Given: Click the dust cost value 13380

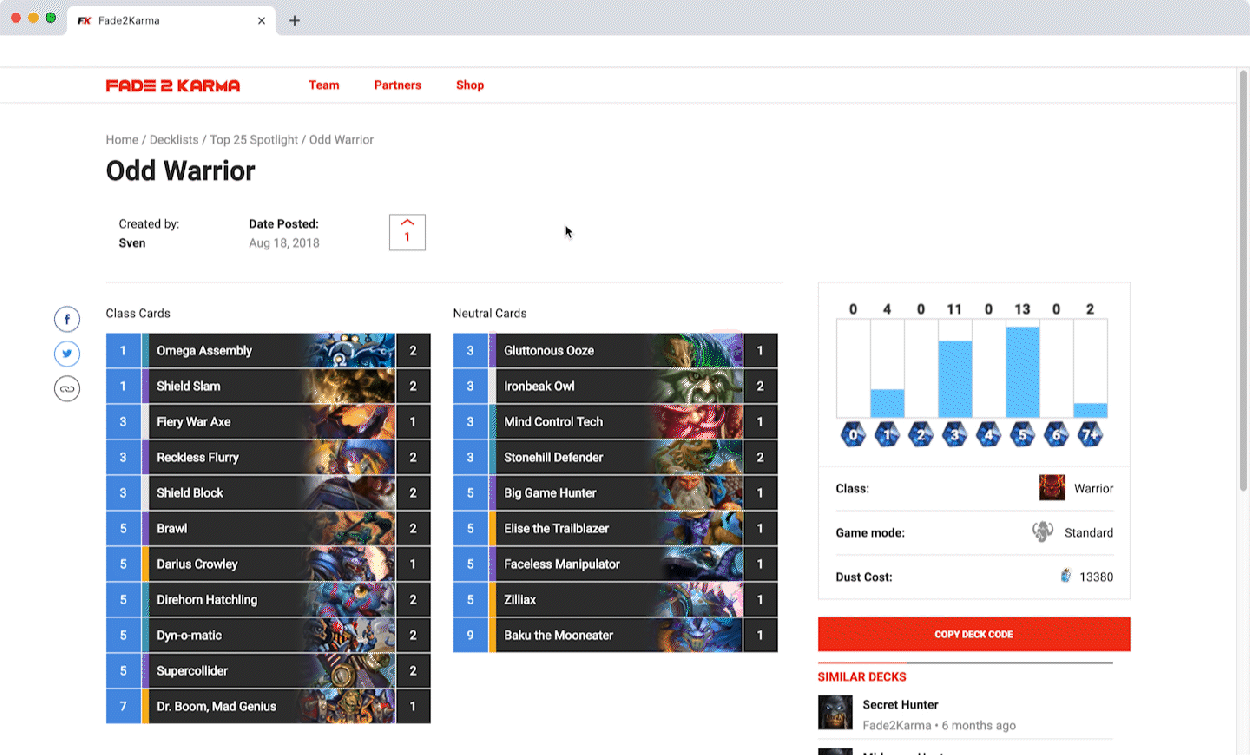Looking at the screenshot, I should [1096, 577].
